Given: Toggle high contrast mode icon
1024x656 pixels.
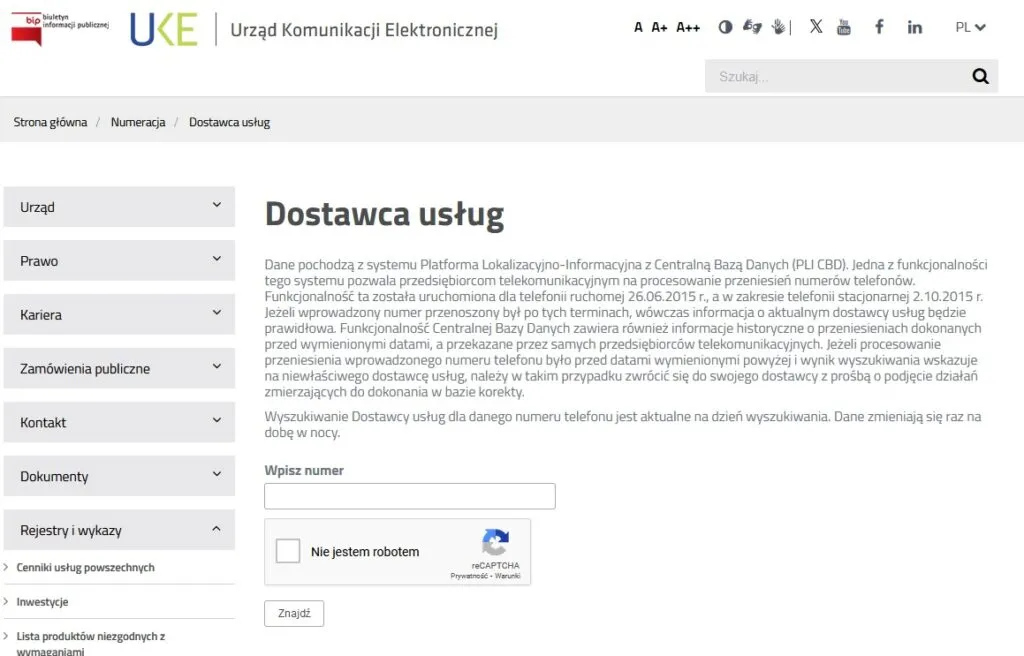Looking at the screenshot, I should (x=725, y=27).
